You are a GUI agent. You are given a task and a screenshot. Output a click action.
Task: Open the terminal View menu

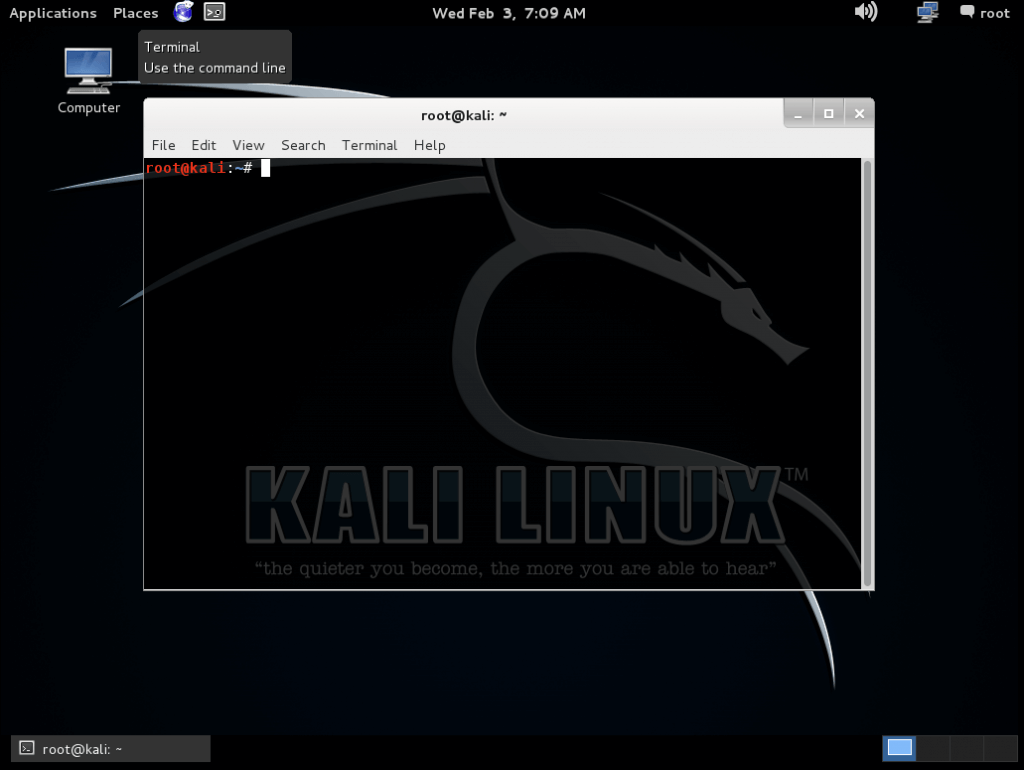click(x=248, y=145)
